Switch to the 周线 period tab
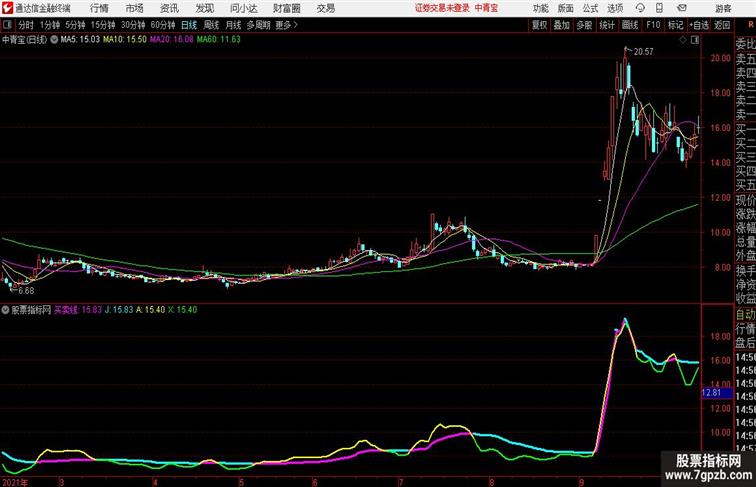 [x=211, y=25]
